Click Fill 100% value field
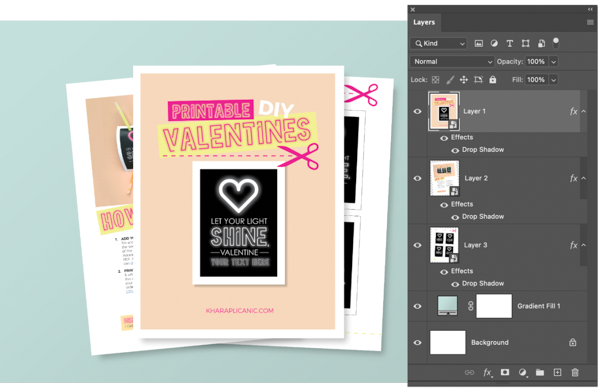This screenshot has height=391, width=600. click(536, 80)
